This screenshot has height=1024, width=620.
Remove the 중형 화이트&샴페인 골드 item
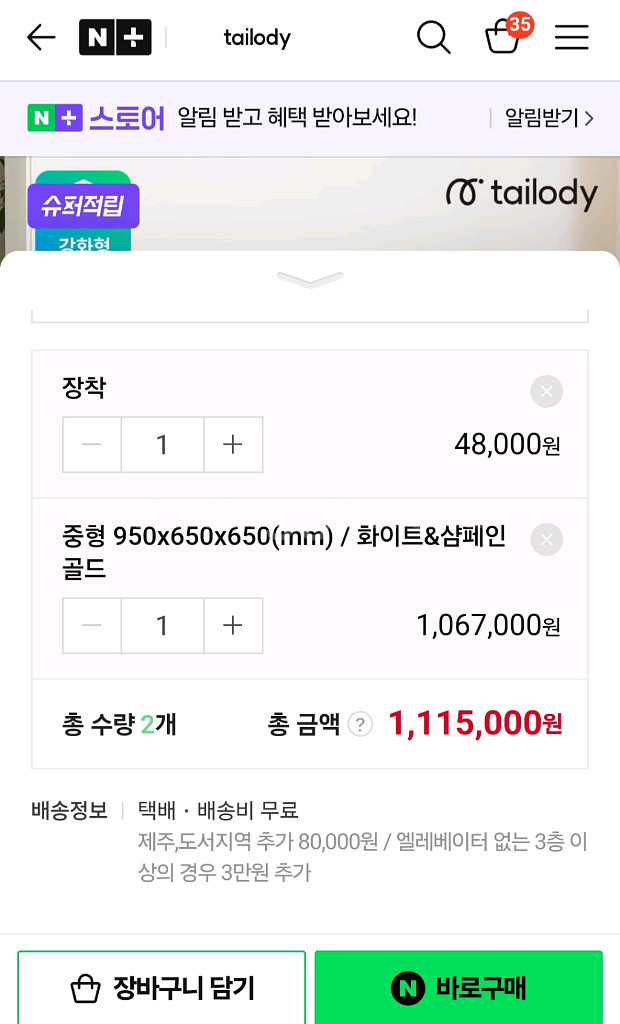click(x=546, y=540)
